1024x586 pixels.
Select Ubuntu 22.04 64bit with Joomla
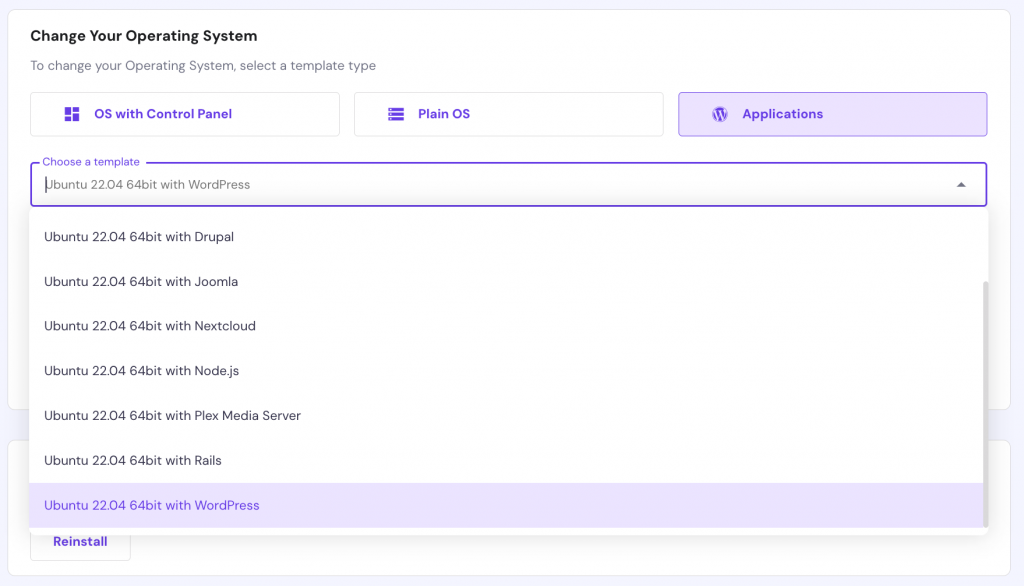(140, 282)
